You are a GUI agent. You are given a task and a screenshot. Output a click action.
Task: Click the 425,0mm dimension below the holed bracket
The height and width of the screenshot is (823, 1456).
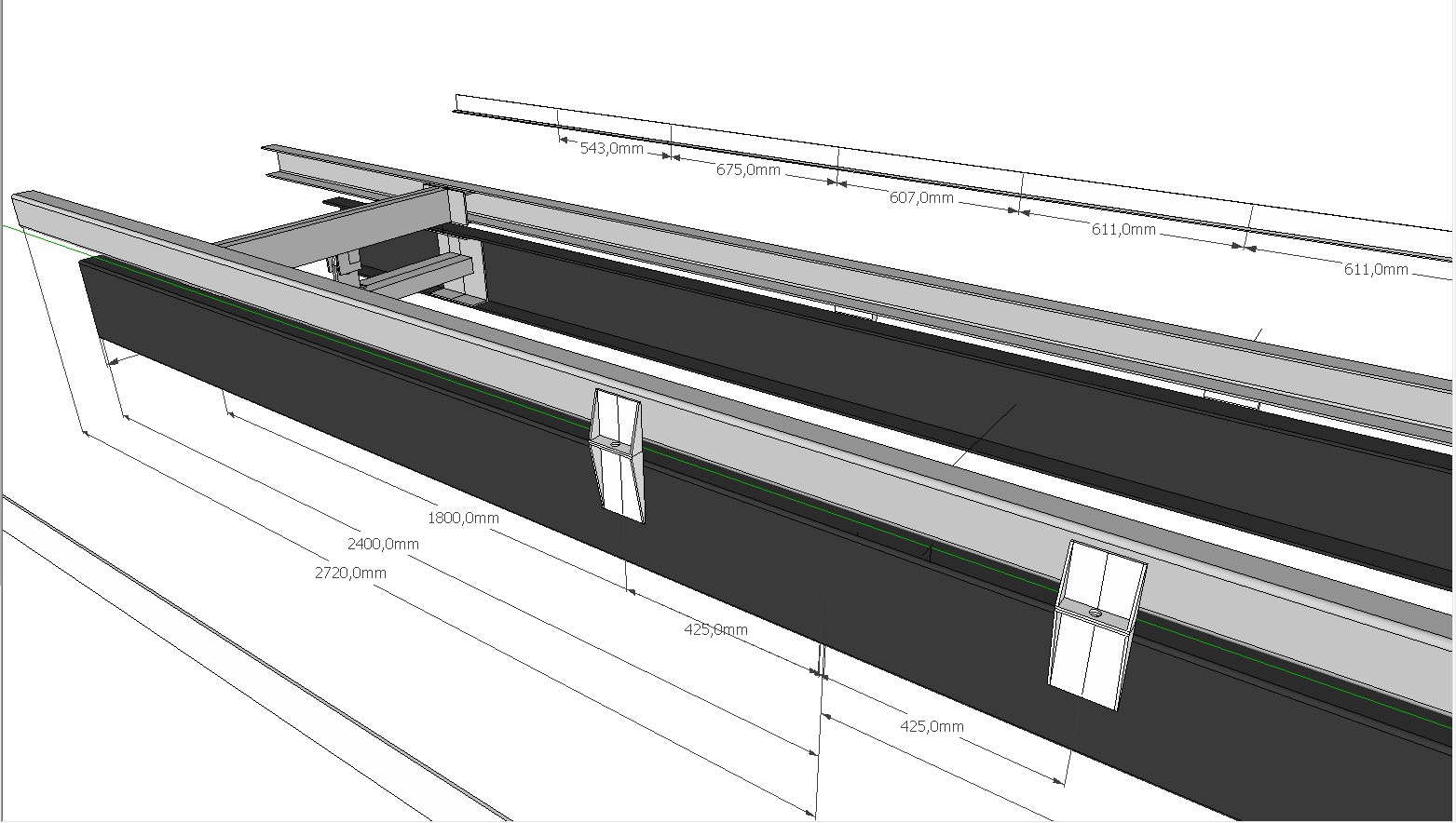coord(932,726)
